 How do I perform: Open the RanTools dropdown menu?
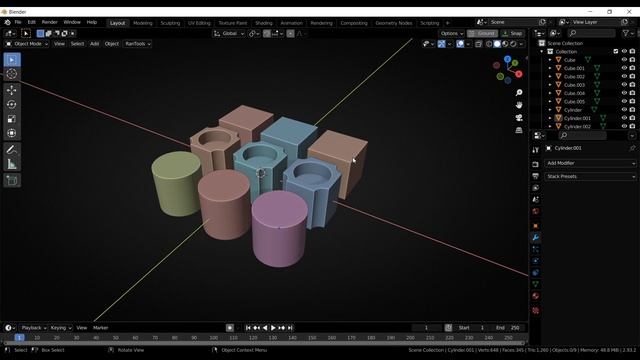pyautogui.click(x=138, y=44)
